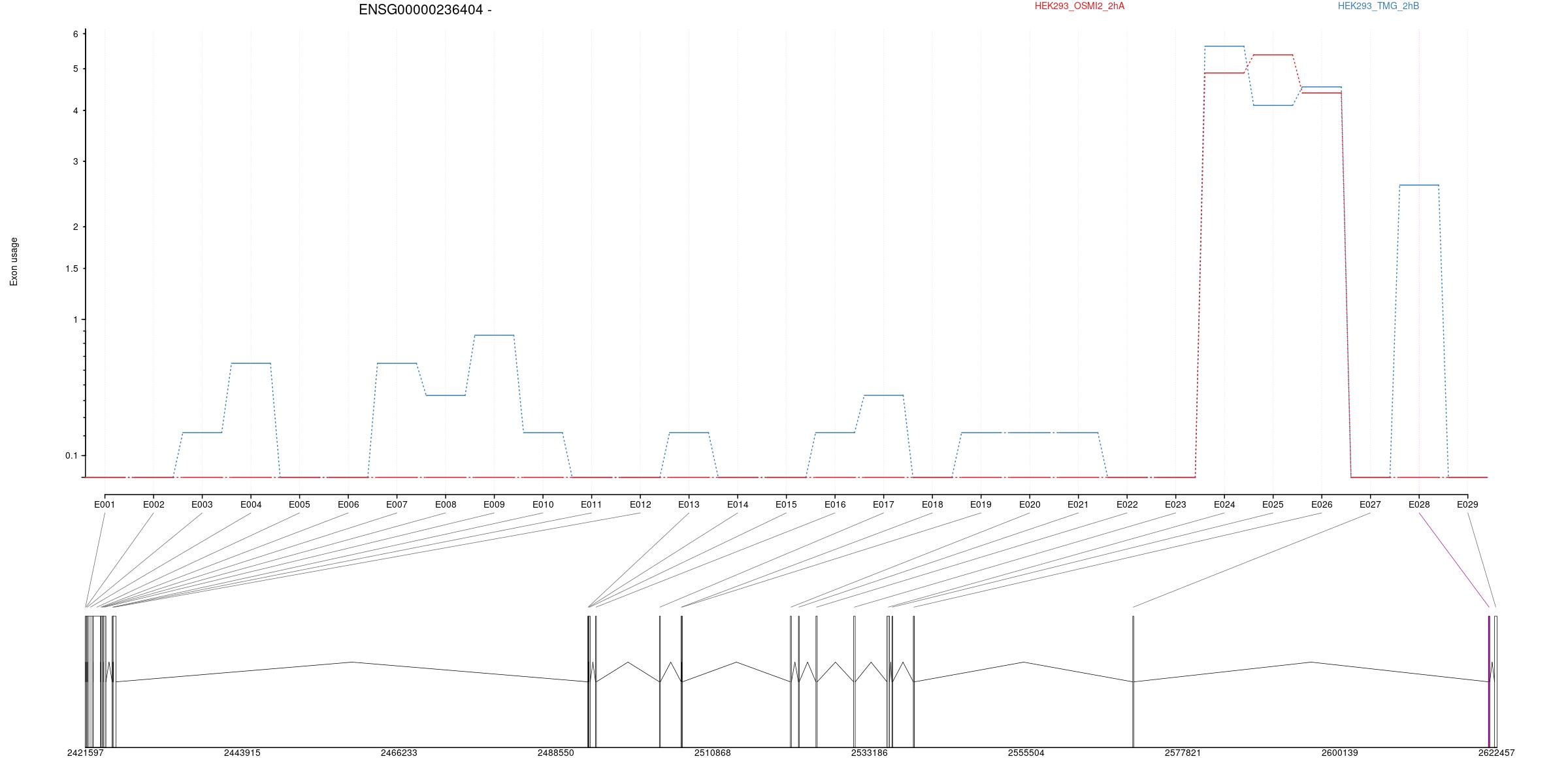Click blue E013 exon usage segment
Screen dimensions: 1568x784
[x=689, y=433]
